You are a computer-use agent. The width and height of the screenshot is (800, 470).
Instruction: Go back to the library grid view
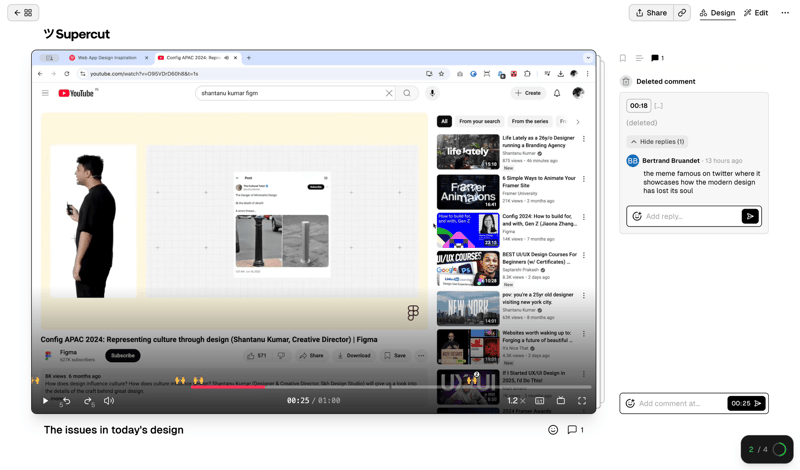23,13
